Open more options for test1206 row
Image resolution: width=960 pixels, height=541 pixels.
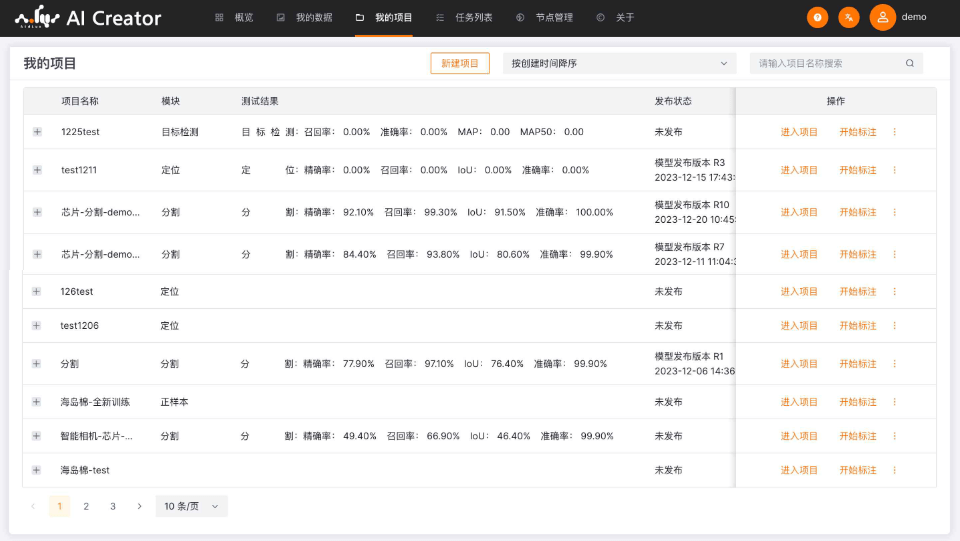pyautogui.click(x=895, y=326)
